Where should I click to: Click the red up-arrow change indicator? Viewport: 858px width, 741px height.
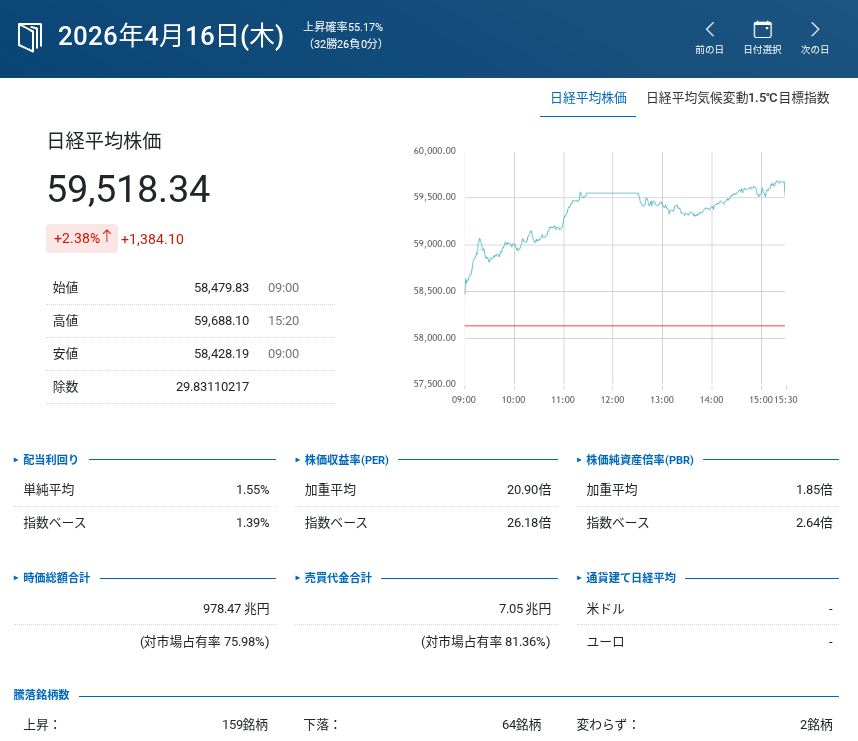(107, 237)
